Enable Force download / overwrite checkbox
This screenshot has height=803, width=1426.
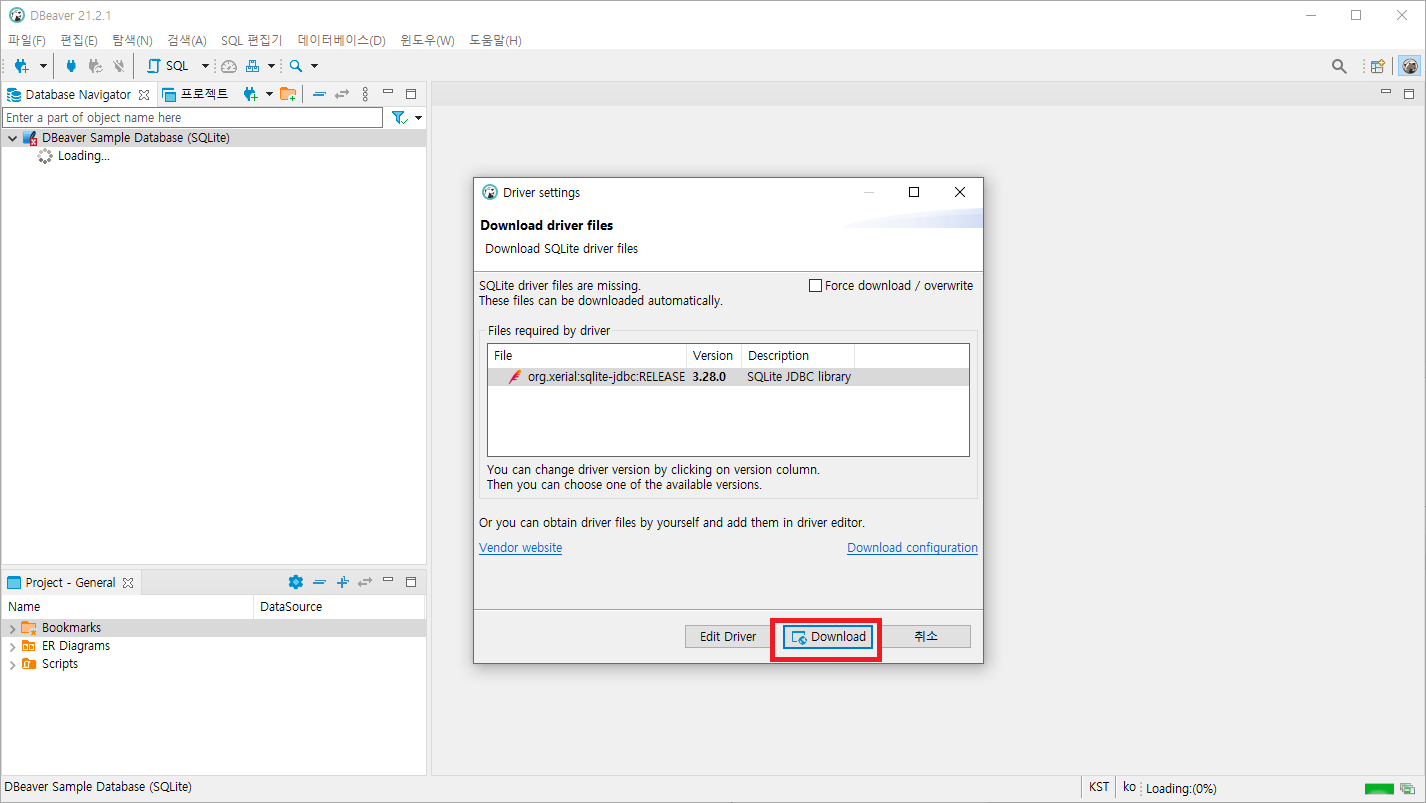(x=815, y=286)
